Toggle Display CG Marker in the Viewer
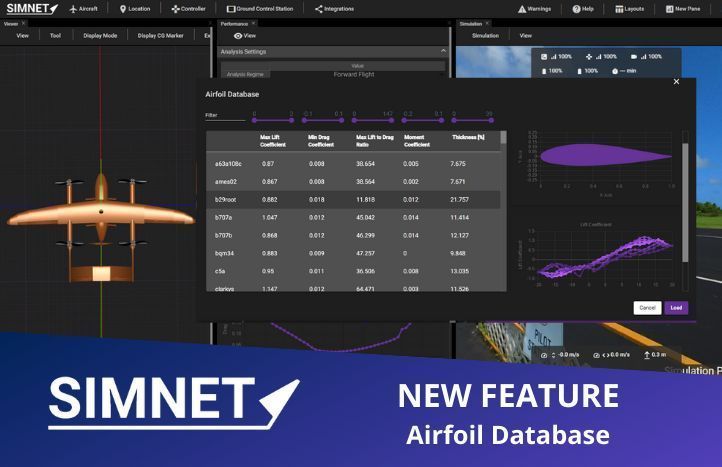Image resolution: width=722 pixels, height=467 pixels. pyautogui.click(x=160, y=35)
